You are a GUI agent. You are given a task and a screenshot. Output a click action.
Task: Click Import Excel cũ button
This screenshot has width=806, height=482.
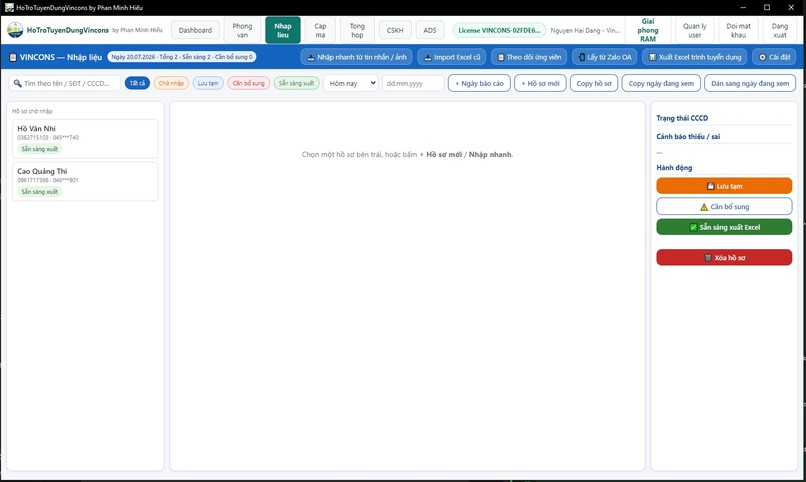tap(451, 57)
